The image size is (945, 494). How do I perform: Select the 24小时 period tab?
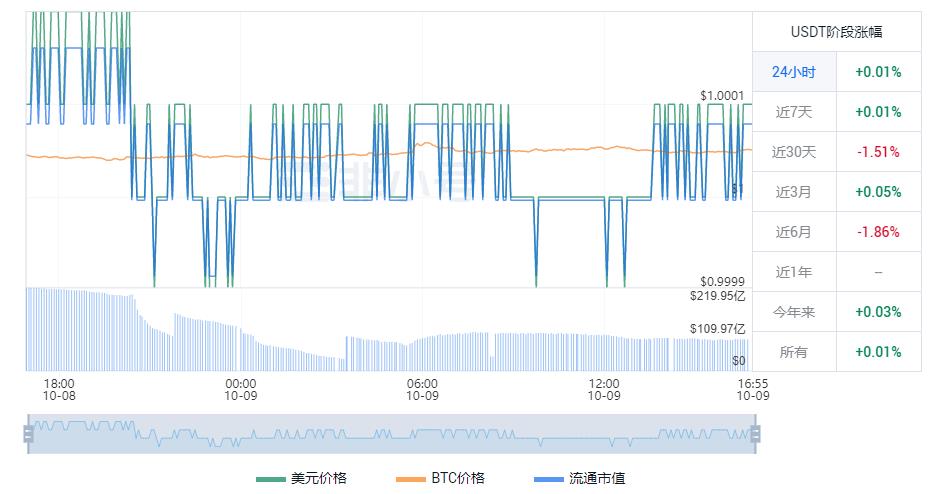[x=794, y=72]
